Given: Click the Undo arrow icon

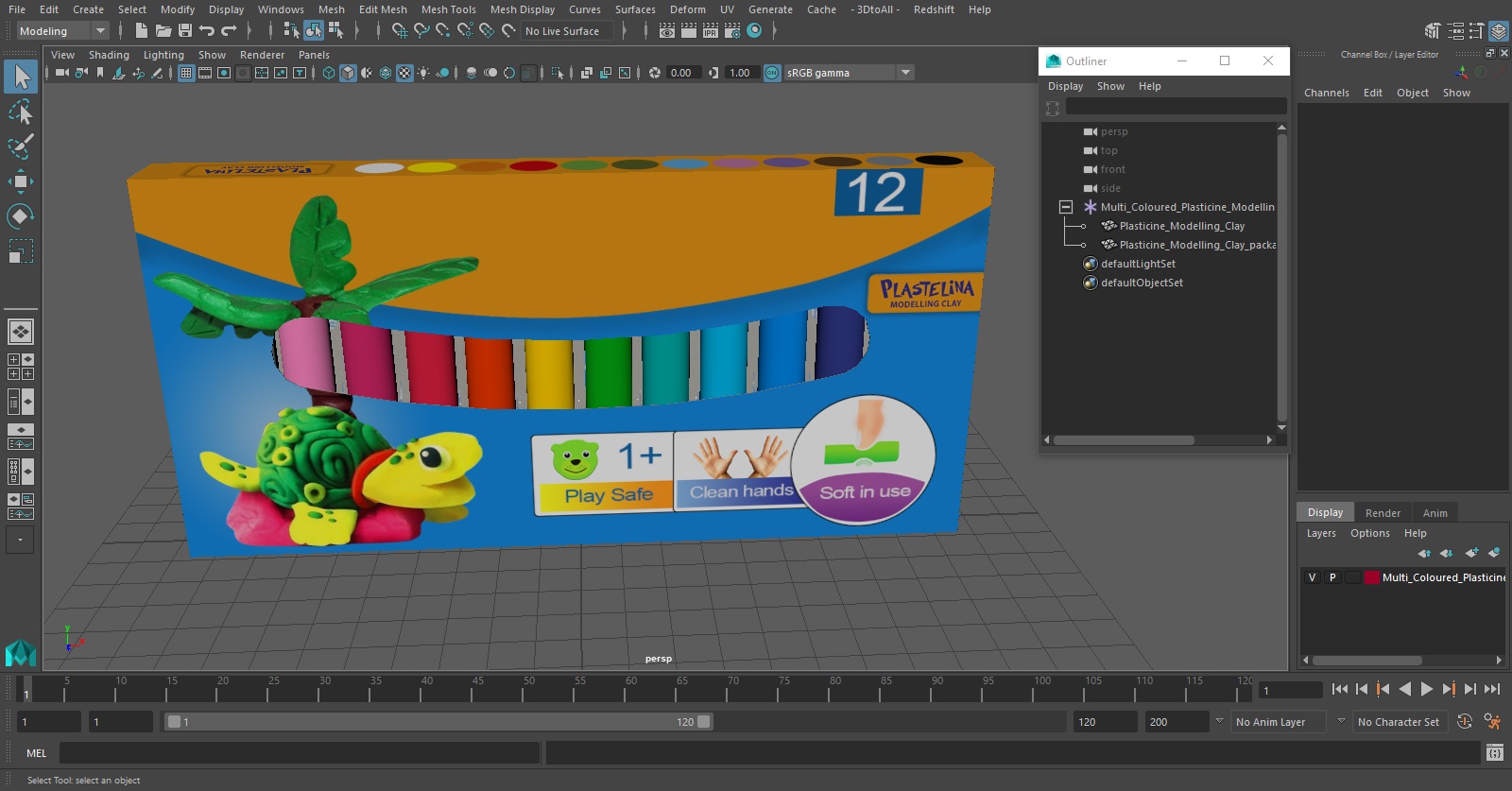Looking at the screenshot, I should tap(207, 31).
